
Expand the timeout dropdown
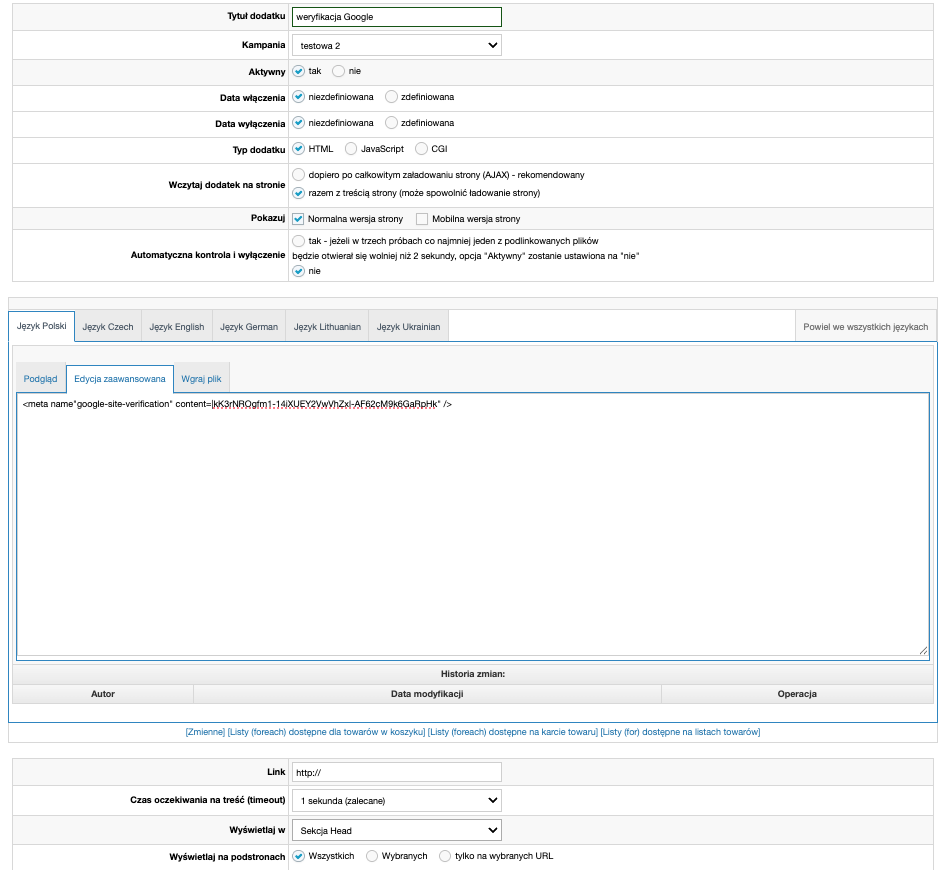pyautogui.click(x=396, y=800)
